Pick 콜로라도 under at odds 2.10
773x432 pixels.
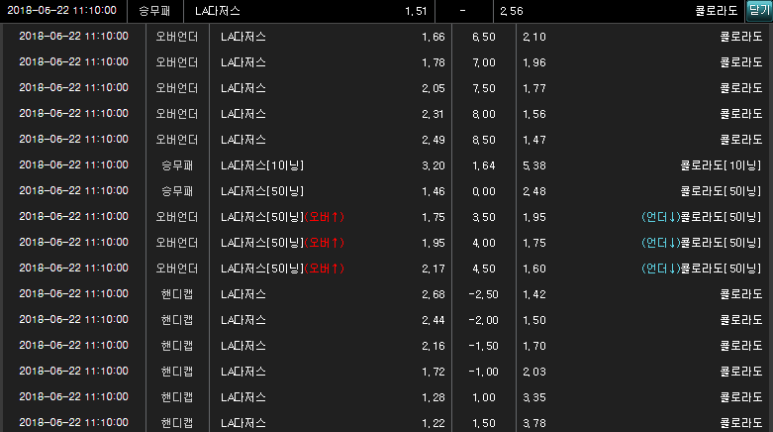pyautogui.click(x=643, y=36)
